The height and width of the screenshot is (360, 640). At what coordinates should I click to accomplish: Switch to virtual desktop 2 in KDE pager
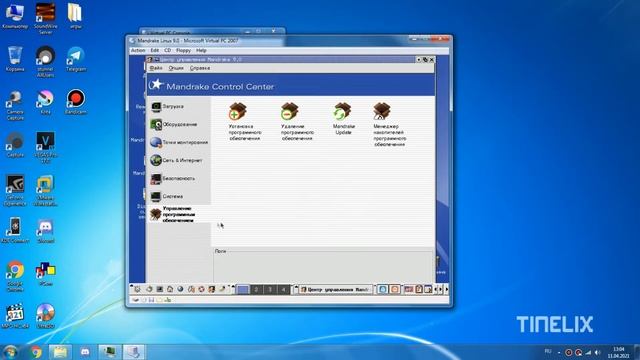click(256, 289)
